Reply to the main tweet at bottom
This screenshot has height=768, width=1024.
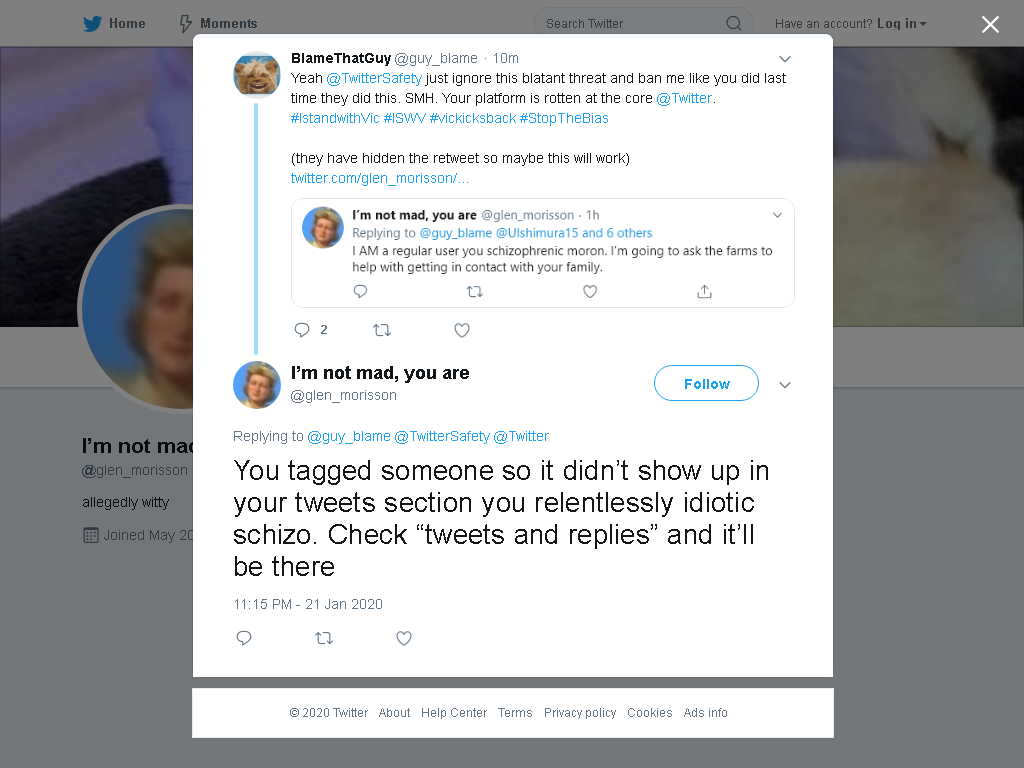click(244, 638)
